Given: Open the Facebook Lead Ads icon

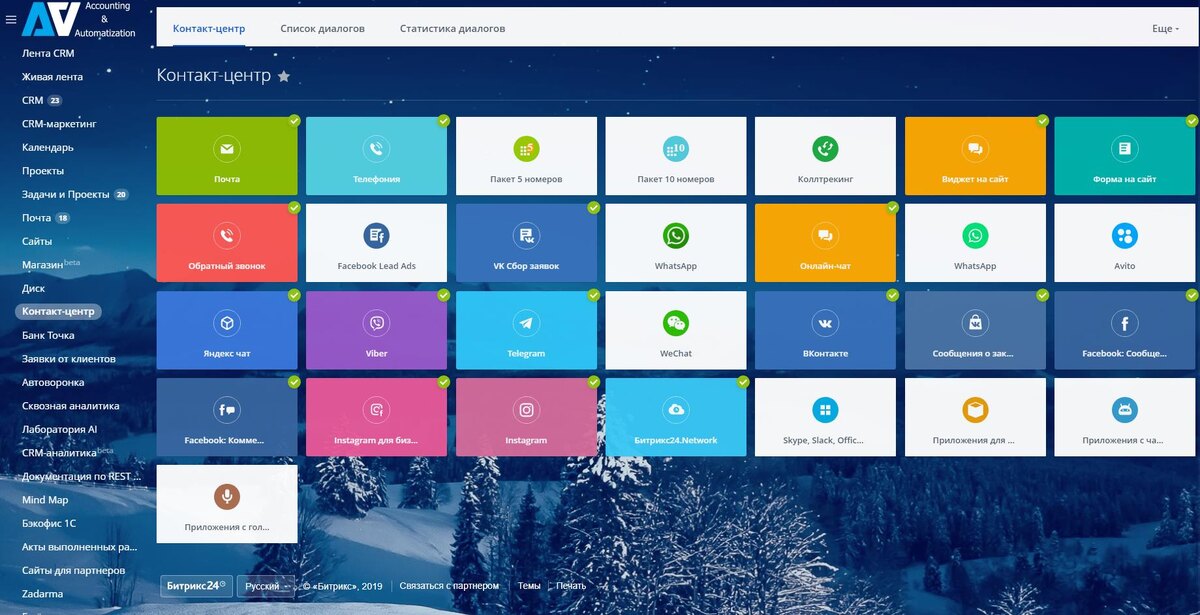Looking at the screenshot, I should [x=376, y=236].
